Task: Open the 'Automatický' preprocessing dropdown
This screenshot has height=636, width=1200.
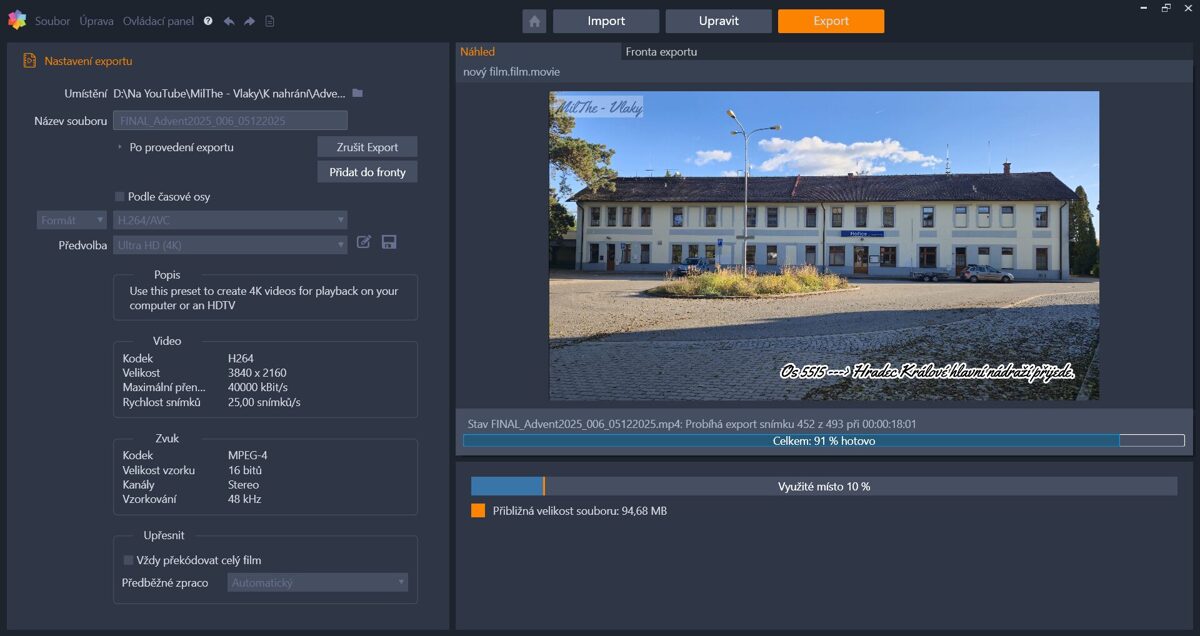Action: tap(317, 582)
